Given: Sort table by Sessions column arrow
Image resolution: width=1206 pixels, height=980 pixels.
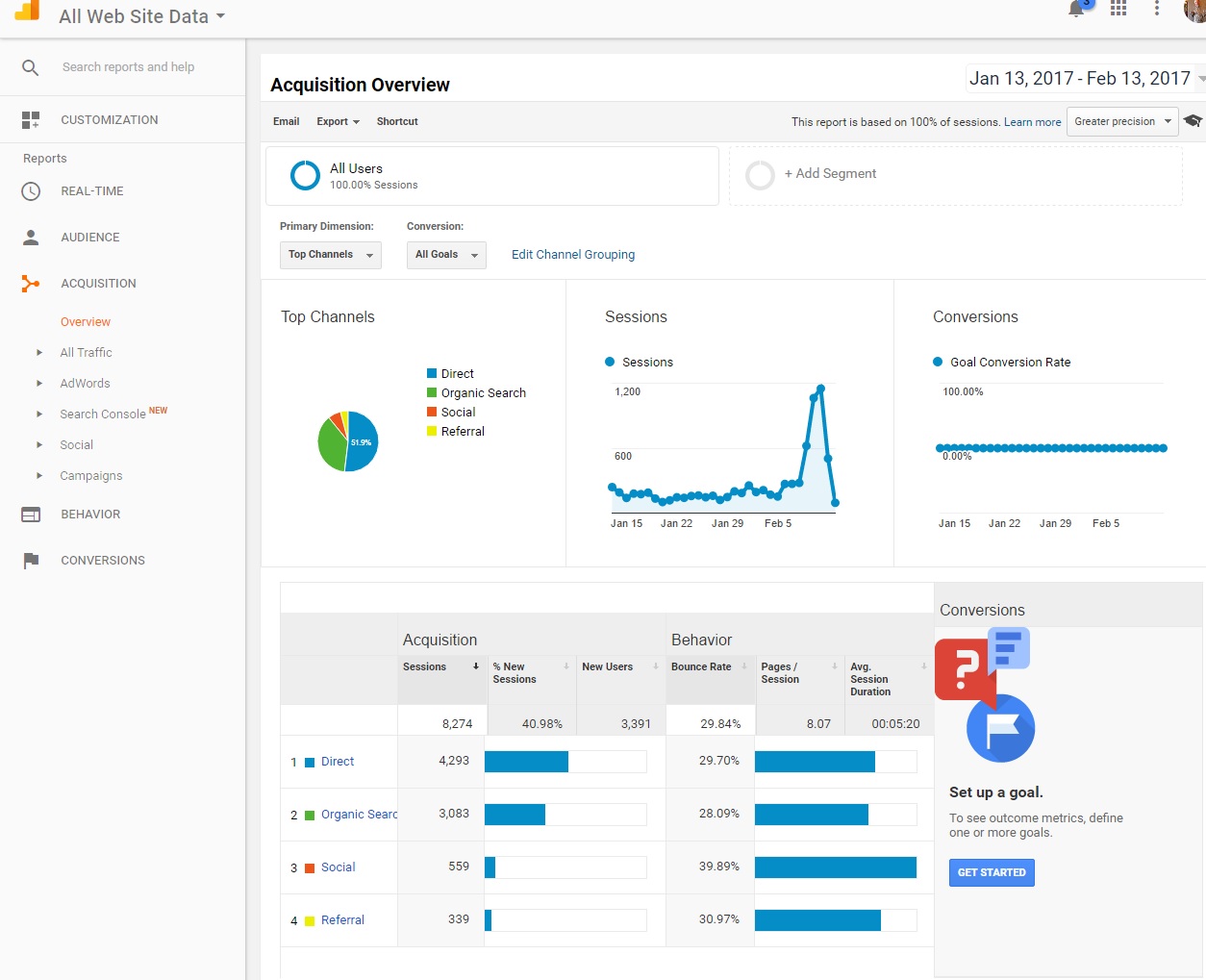Looking at the screenshot, I should pos(475,666).
